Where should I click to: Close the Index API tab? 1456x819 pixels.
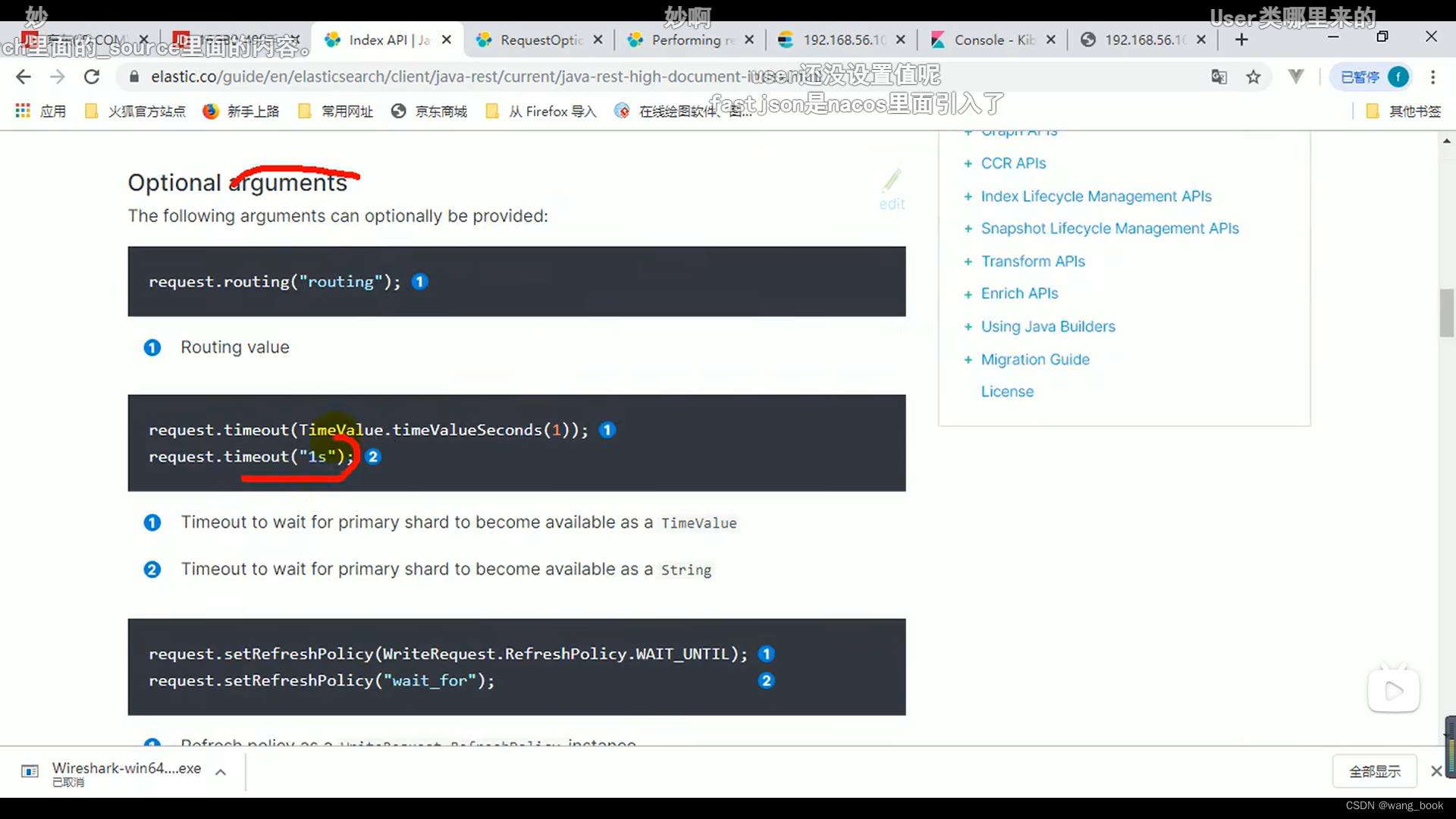[x=447, y=39]
